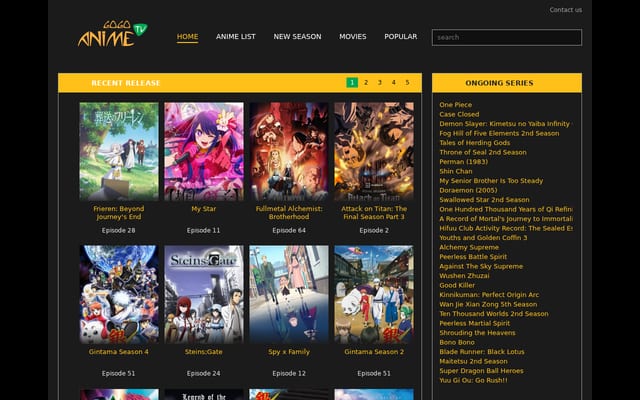Go to page 5 of recent releases
This screenshot has width=640, height=400.
(407, 82)
